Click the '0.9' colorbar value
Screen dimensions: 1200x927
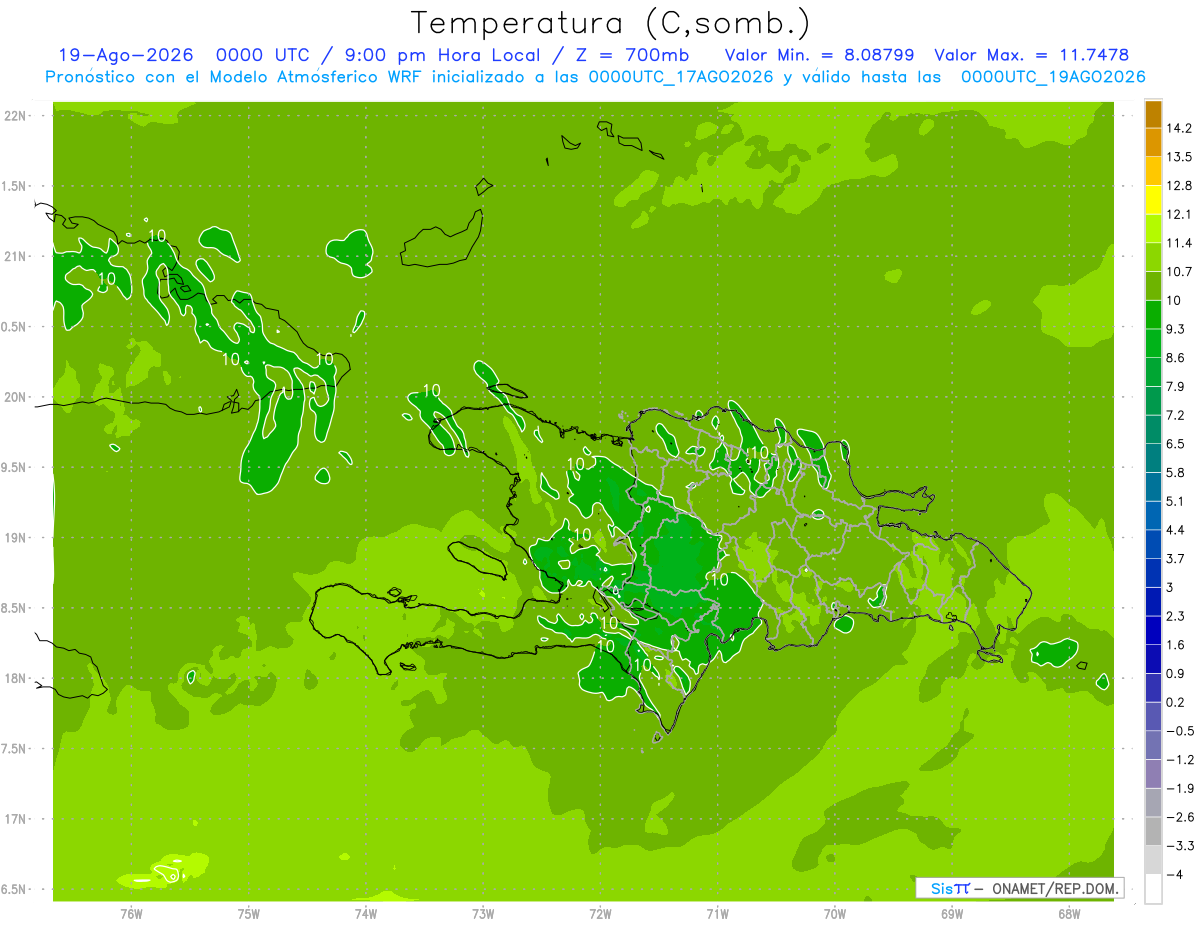click(x=1176, y=673)
